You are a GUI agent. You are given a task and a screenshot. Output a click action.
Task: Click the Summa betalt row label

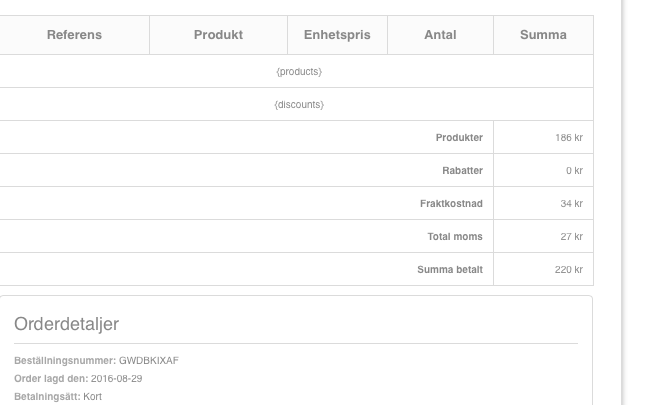click(450, 270)
